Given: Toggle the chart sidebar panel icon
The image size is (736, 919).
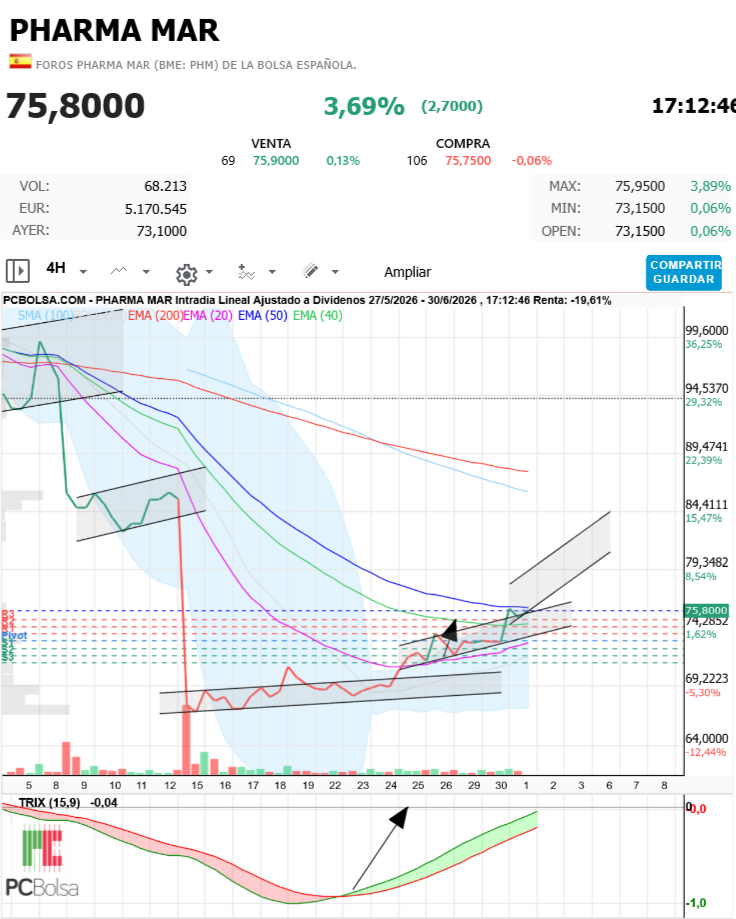Looking at the screenshot, I should coord(18,271).
